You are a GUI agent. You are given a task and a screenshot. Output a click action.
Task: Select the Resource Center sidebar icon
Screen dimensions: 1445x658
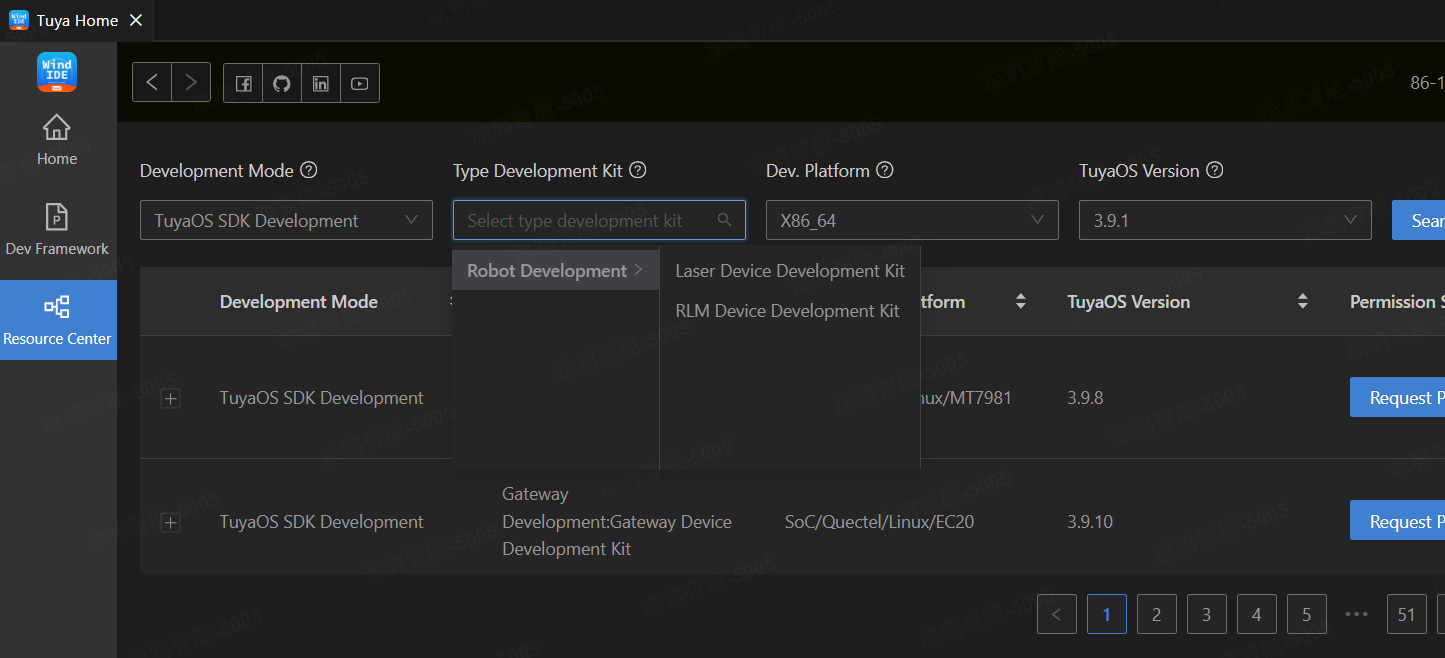[x=56, y=318]
